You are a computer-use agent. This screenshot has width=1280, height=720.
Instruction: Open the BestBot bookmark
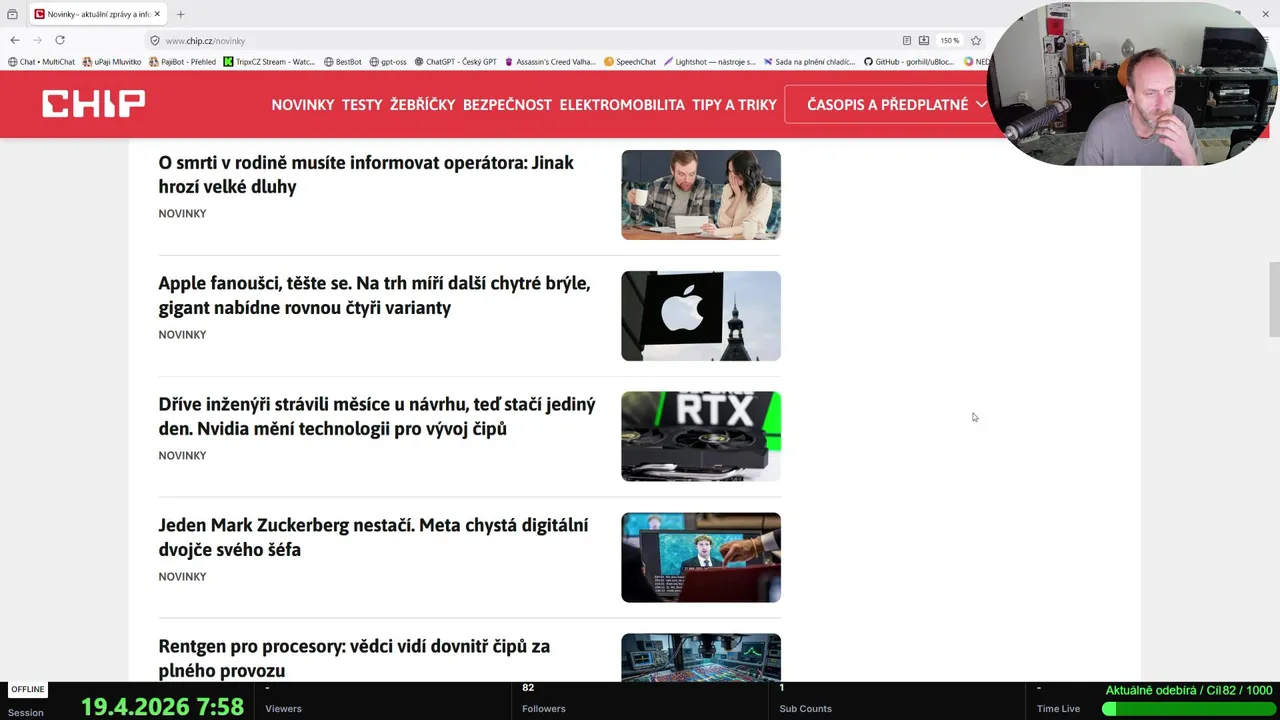(x=343, y=62)
